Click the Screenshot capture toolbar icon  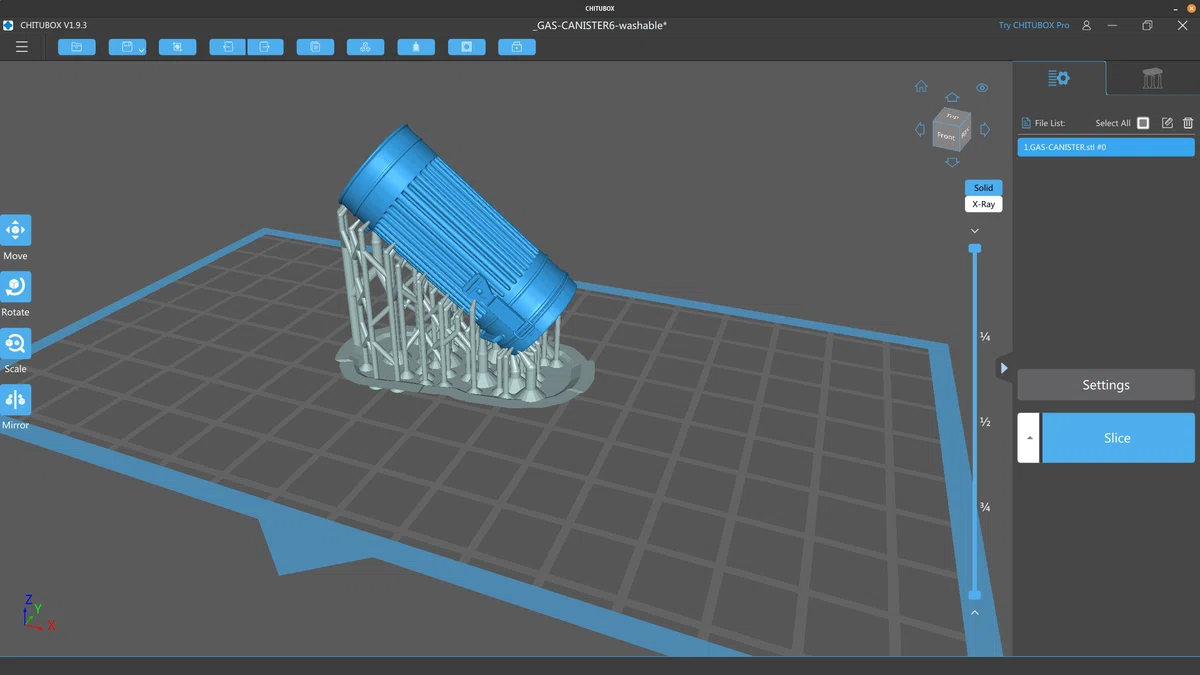pos(177,47)
